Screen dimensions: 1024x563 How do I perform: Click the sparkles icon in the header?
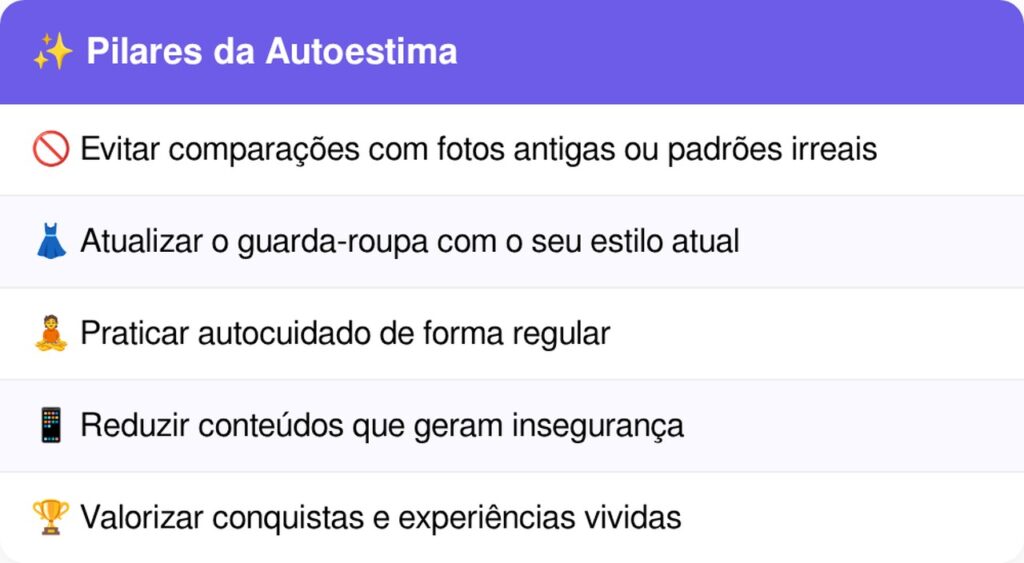pos(52,52)
